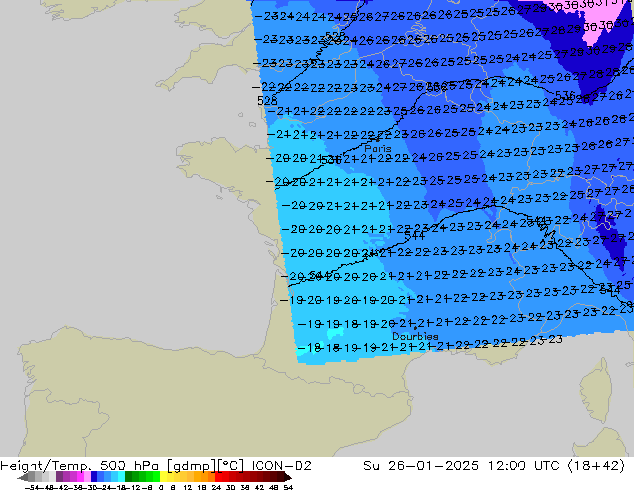This screenshot has height=490, width=634.
Task: Click the gray left arrow end of the color scale
Action: pos(22,477)
